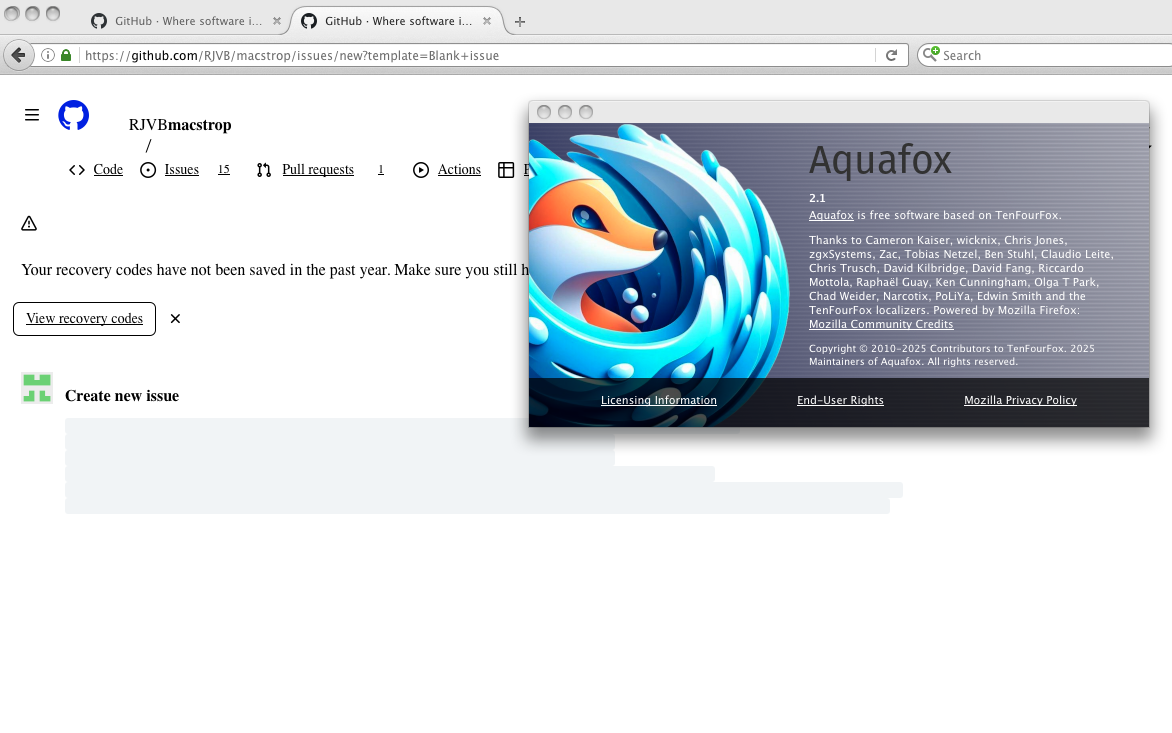1172x733 pixels.
Task: Open Licensing Information link
Action: tap(659, 400)
